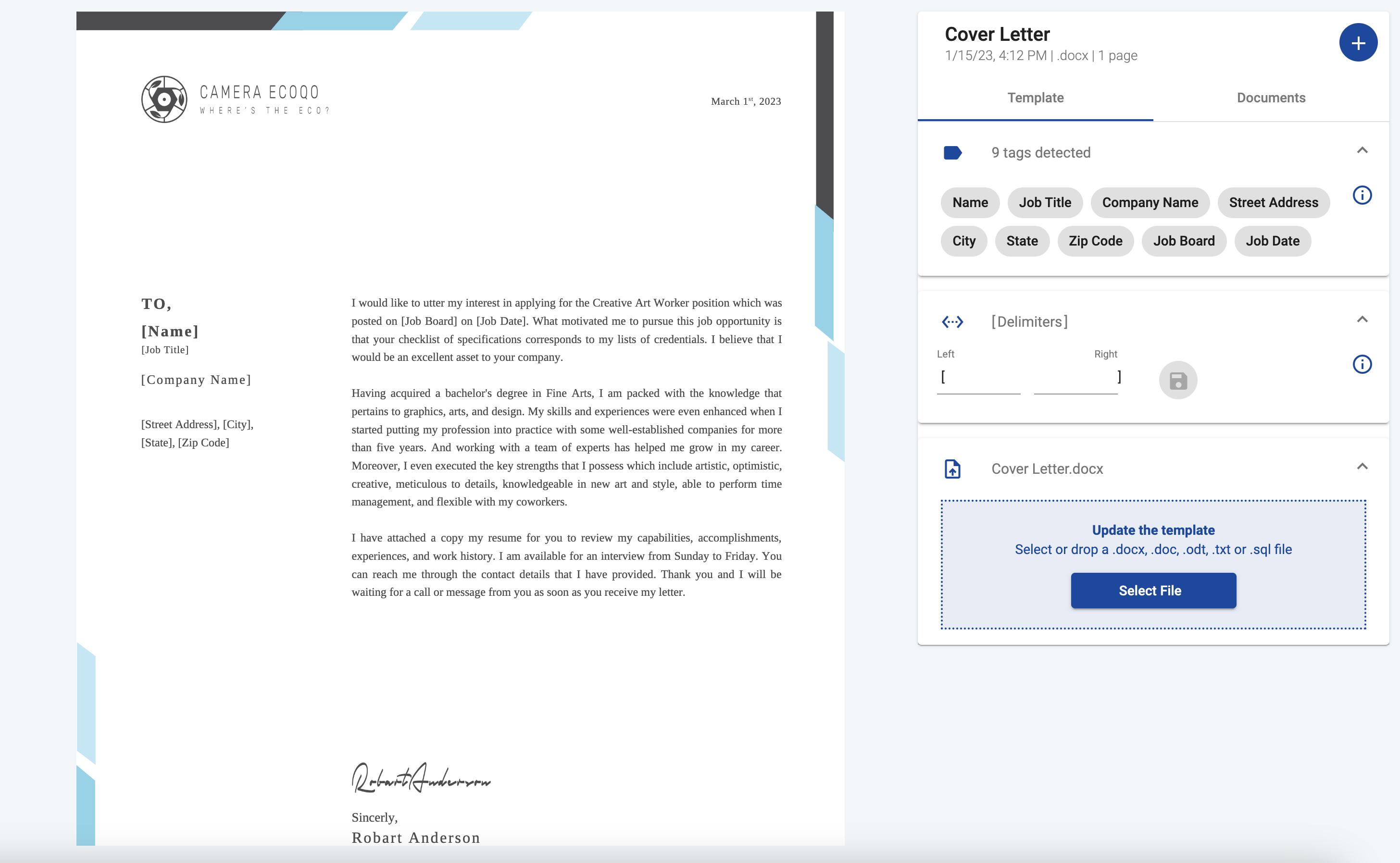This screenshot has height=863, width=1400.
Task: Click the Camera Ecoqo logo icon
Action: [x=164, y=99]
